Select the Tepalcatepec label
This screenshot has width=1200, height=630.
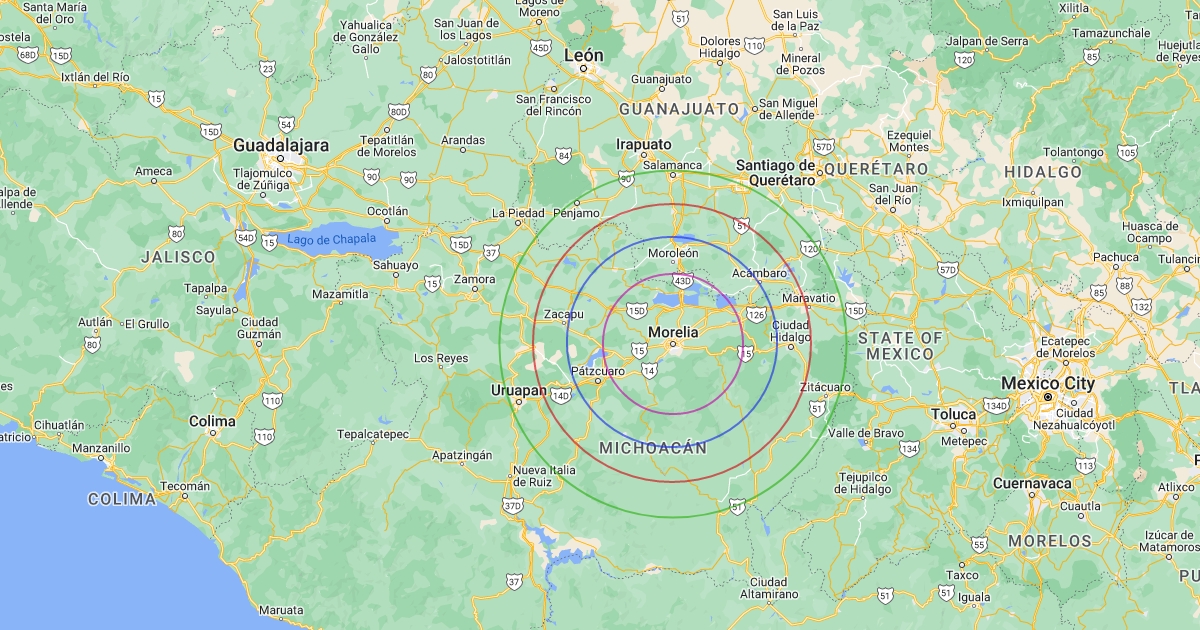373,434
